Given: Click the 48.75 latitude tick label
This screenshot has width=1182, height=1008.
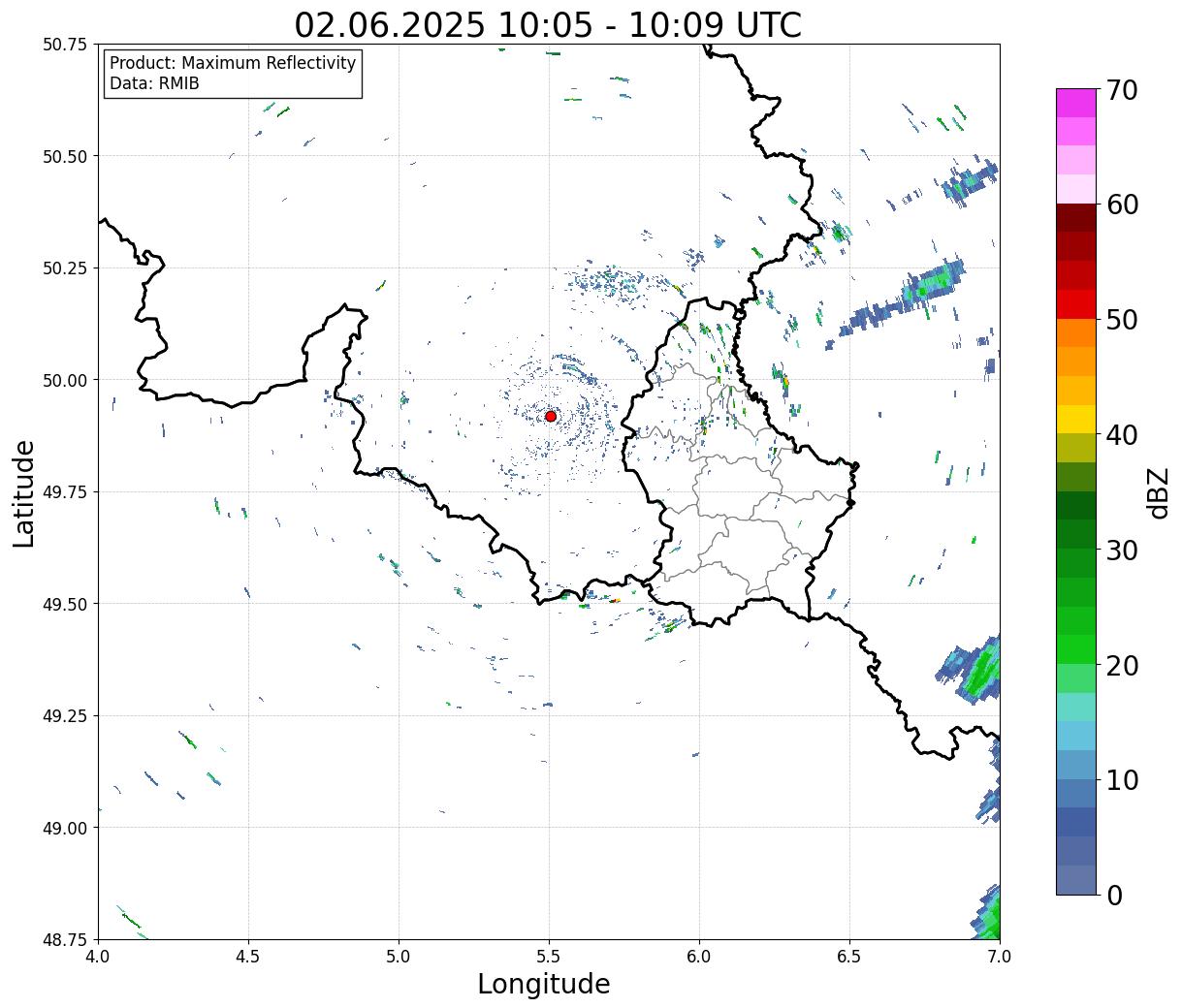Looking at the screenshot, I should [x=65, y=939].
